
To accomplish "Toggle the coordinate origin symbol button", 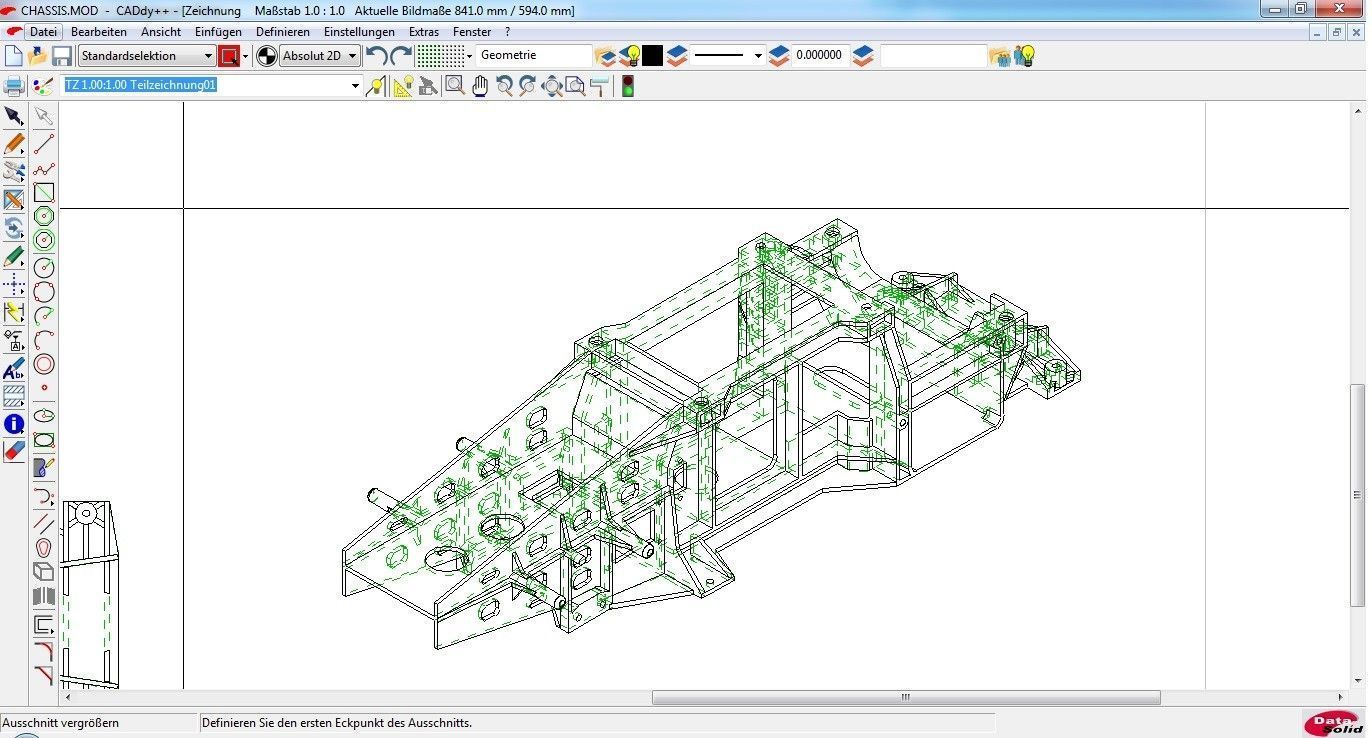I will click(267, 56).
